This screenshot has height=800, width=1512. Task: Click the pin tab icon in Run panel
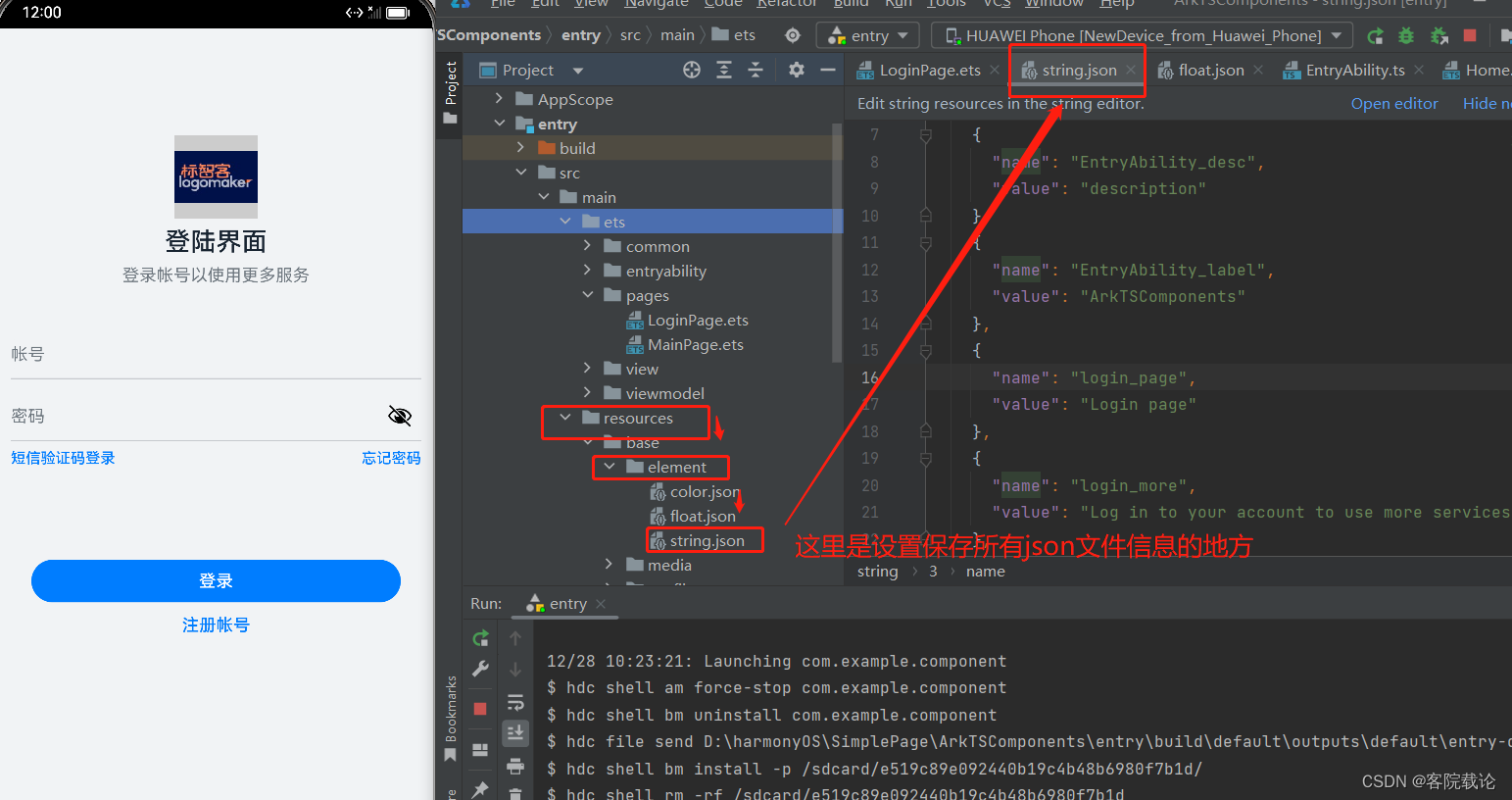(480, 789)
